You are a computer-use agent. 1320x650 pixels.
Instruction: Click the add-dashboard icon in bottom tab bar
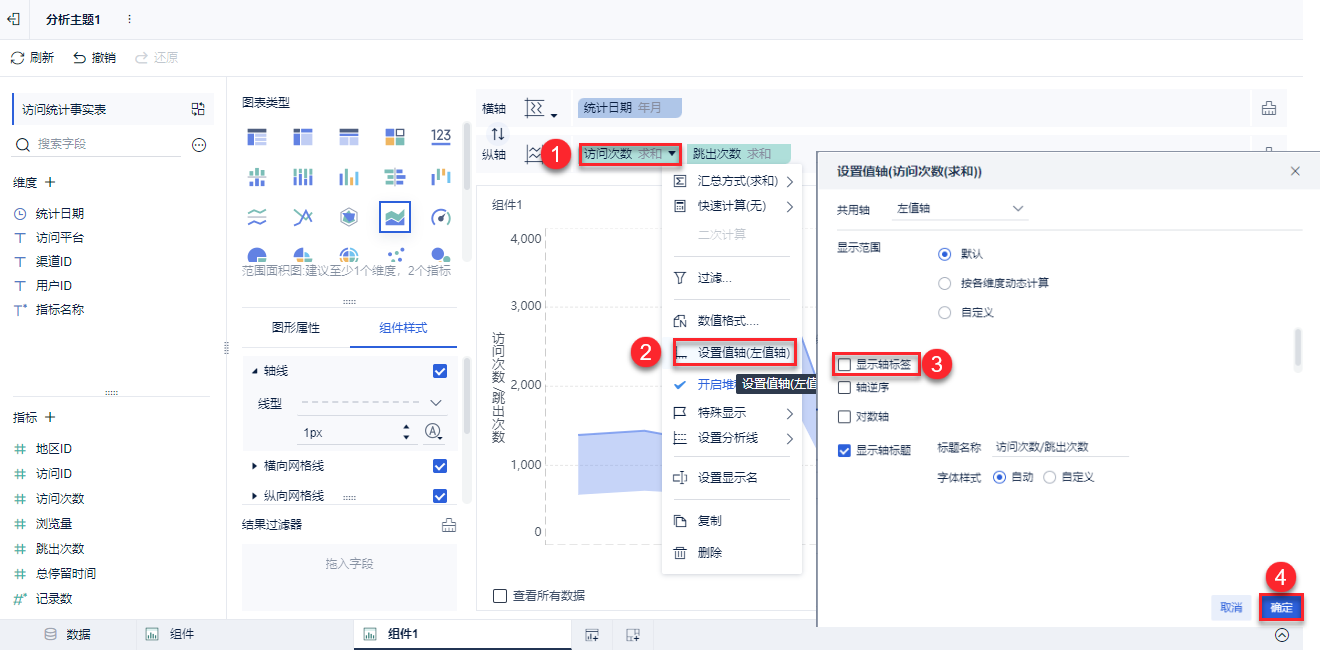tap(632, 634)
